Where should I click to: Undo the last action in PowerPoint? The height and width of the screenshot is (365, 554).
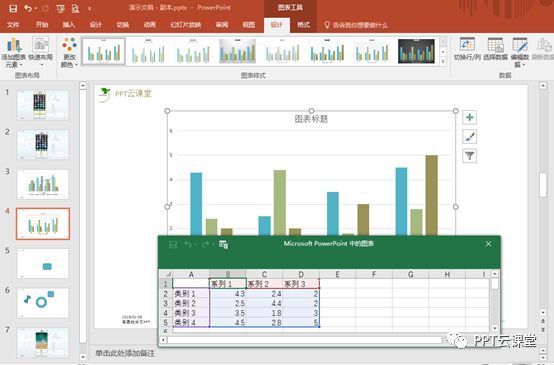[x=28, y=8]
